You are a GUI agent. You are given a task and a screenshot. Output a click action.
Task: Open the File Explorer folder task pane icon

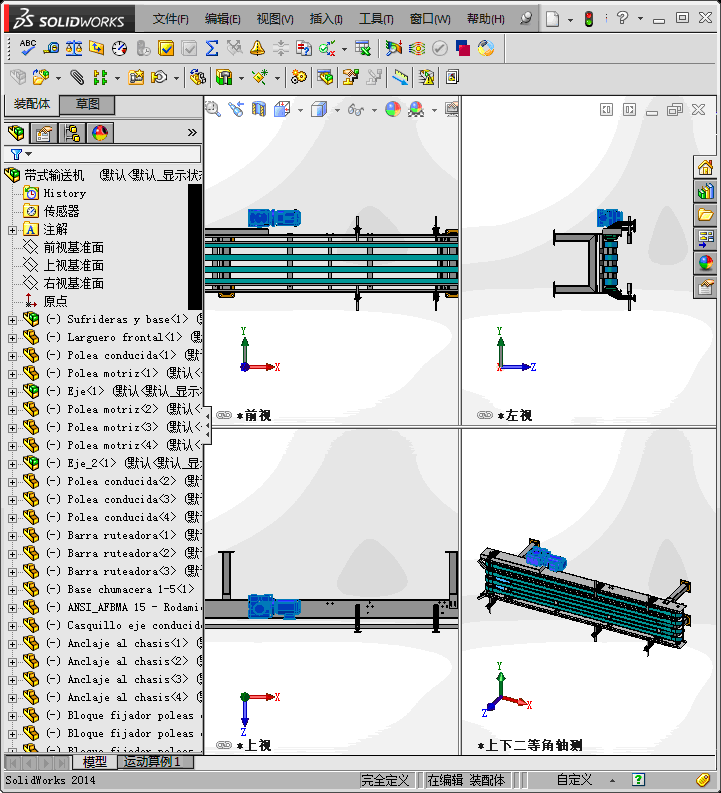pos(705,215)
